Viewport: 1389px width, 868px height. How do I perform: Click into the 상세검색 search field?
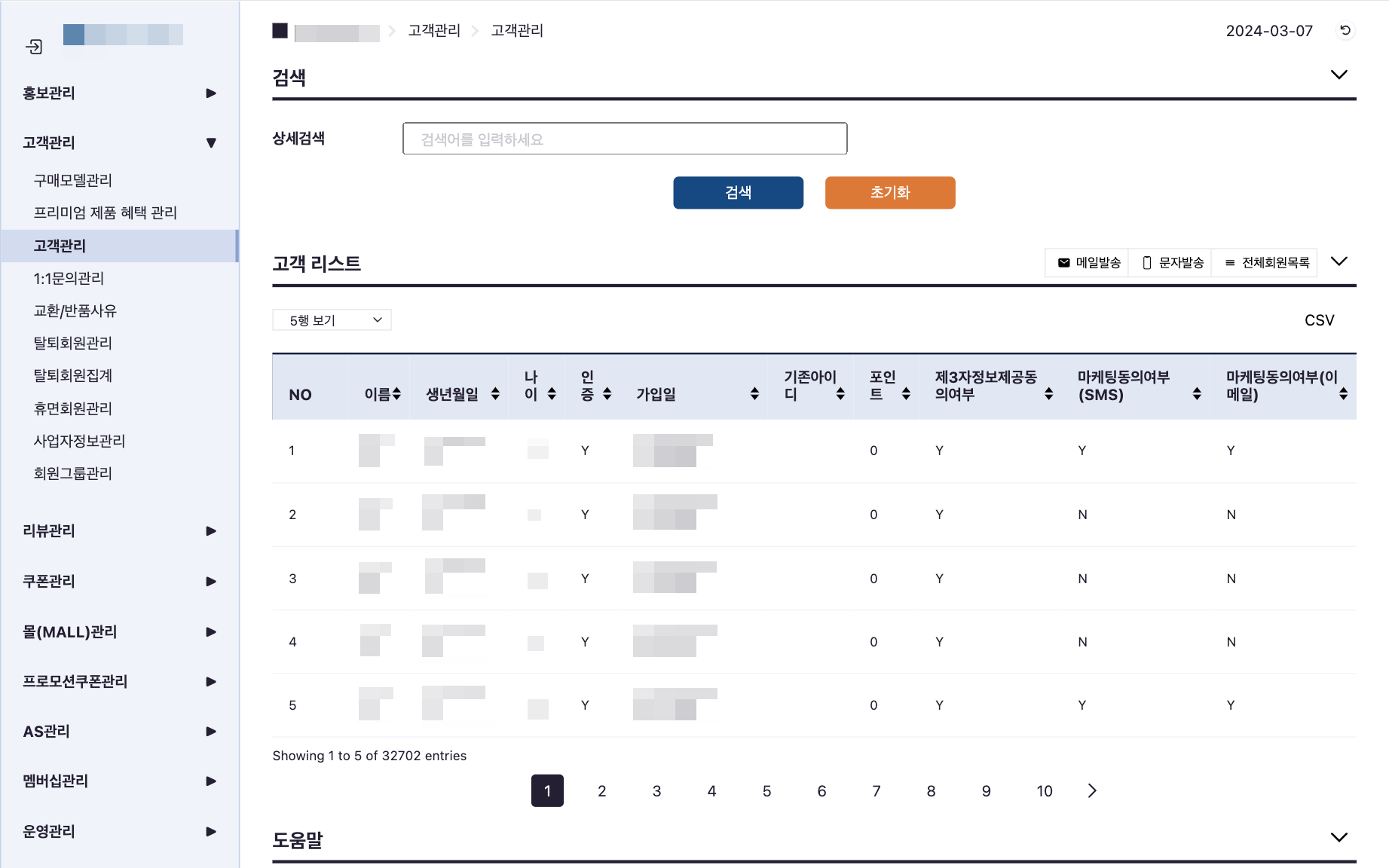(625, 139)
